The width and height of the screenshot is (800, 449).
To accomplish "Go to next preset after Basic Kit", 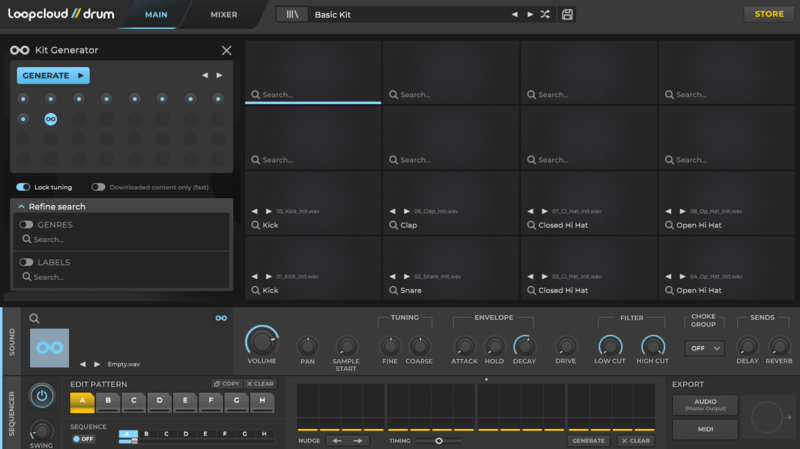I will coord(529,15).
